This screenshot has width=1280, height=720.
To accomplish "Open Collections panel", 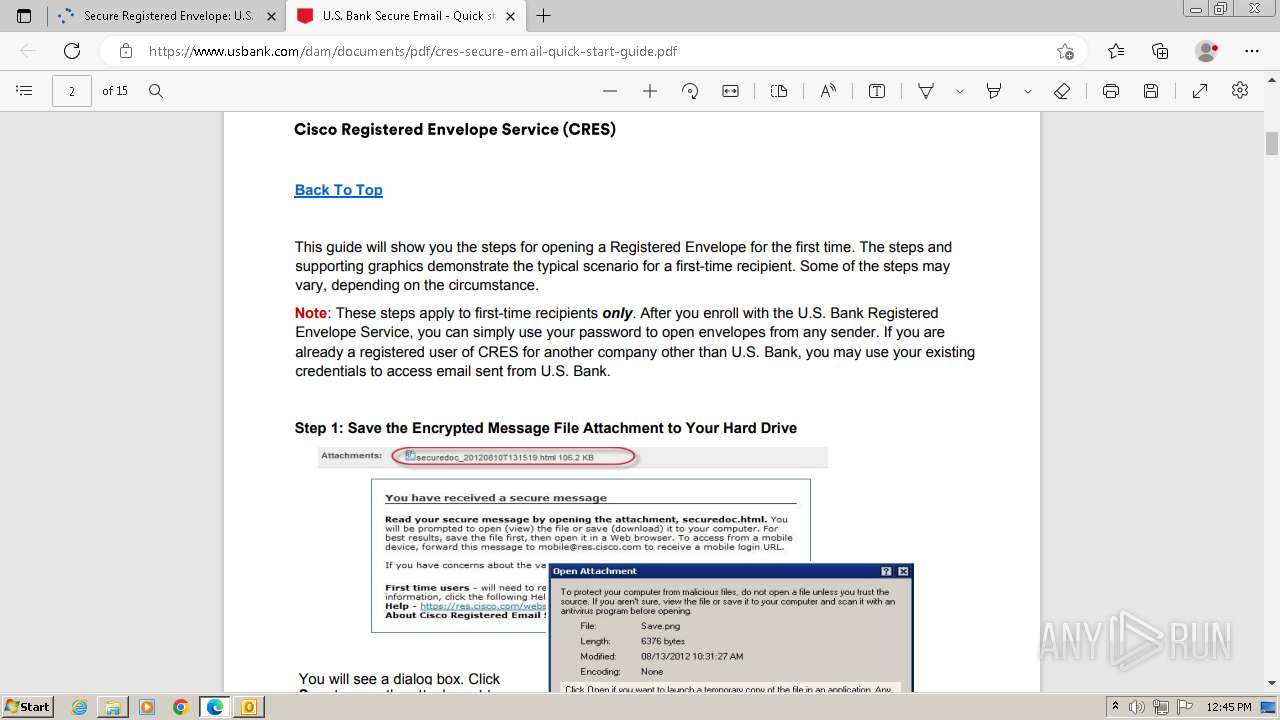I will point(1160,51).
